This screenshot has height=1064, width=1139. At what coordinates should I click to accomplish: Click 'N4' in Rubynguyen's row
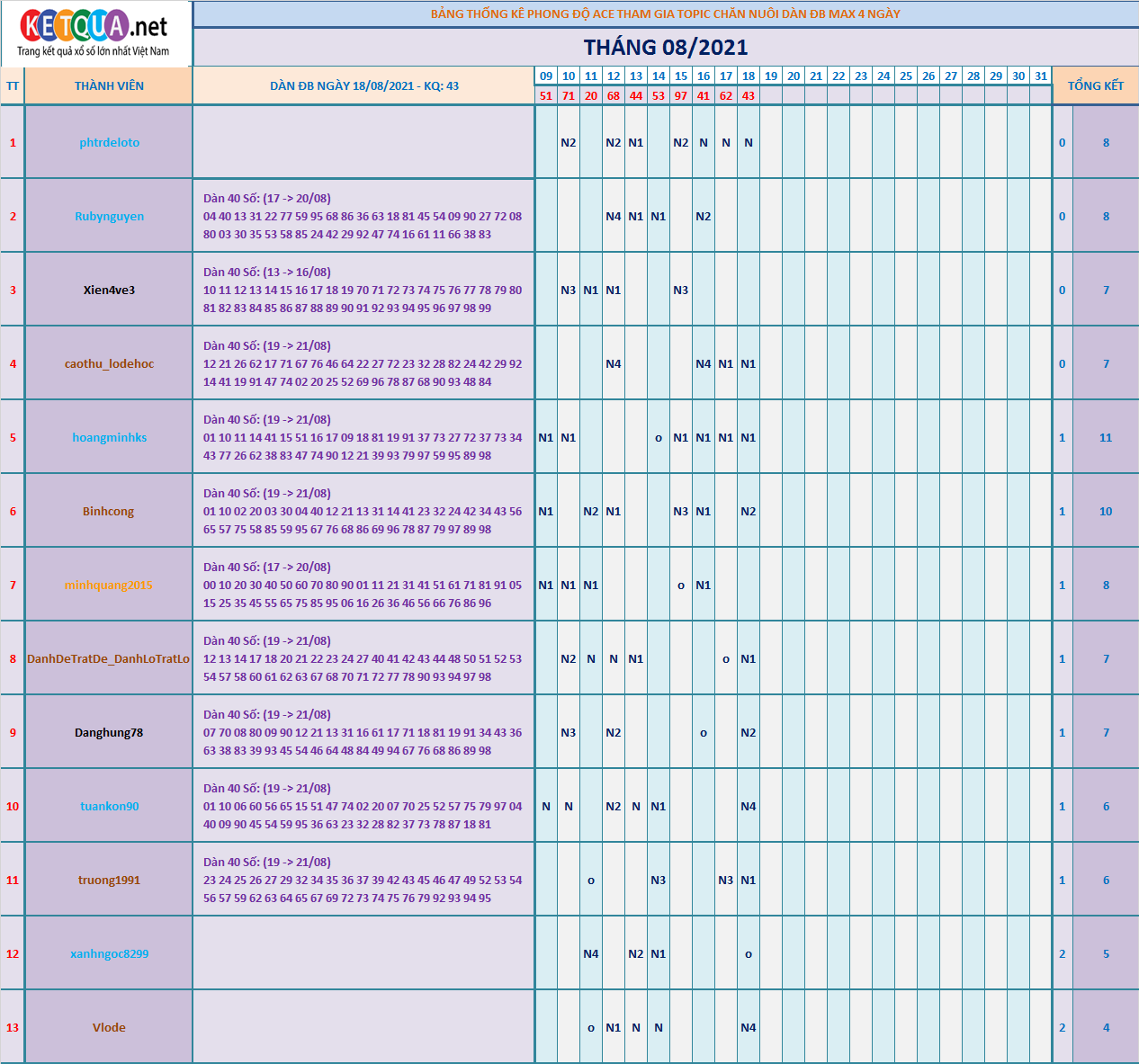tap(614, 217)
